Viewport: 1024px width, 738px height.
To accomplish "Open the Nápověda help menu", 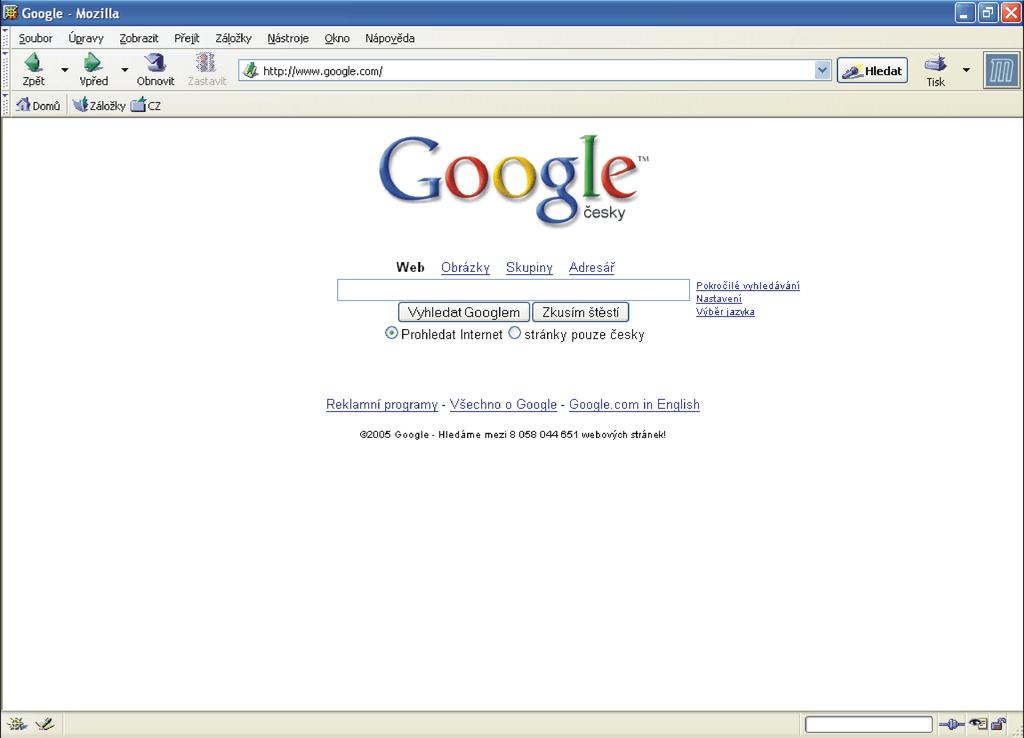I will (x=390, y=39).
